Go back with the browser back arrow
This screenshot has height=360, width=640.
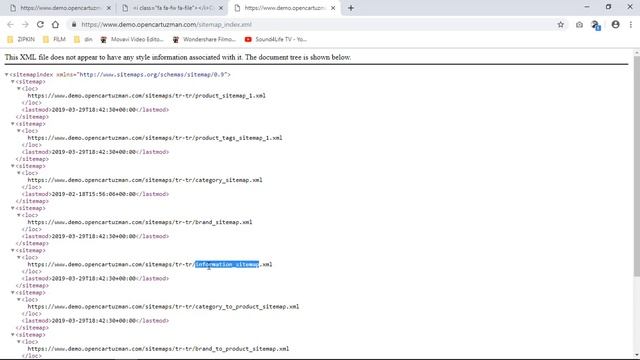pos(10,24)
